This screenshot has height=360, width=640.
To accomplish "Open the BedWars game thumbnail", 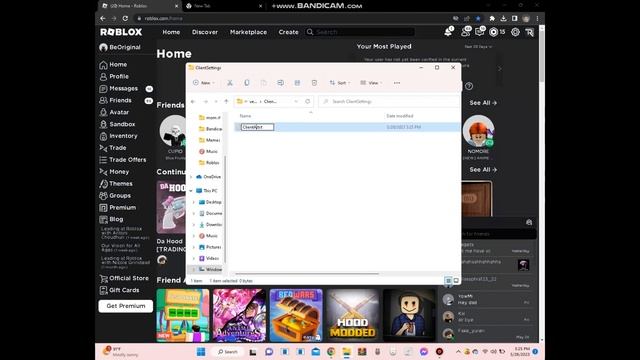I will click(x=296, y=315).
